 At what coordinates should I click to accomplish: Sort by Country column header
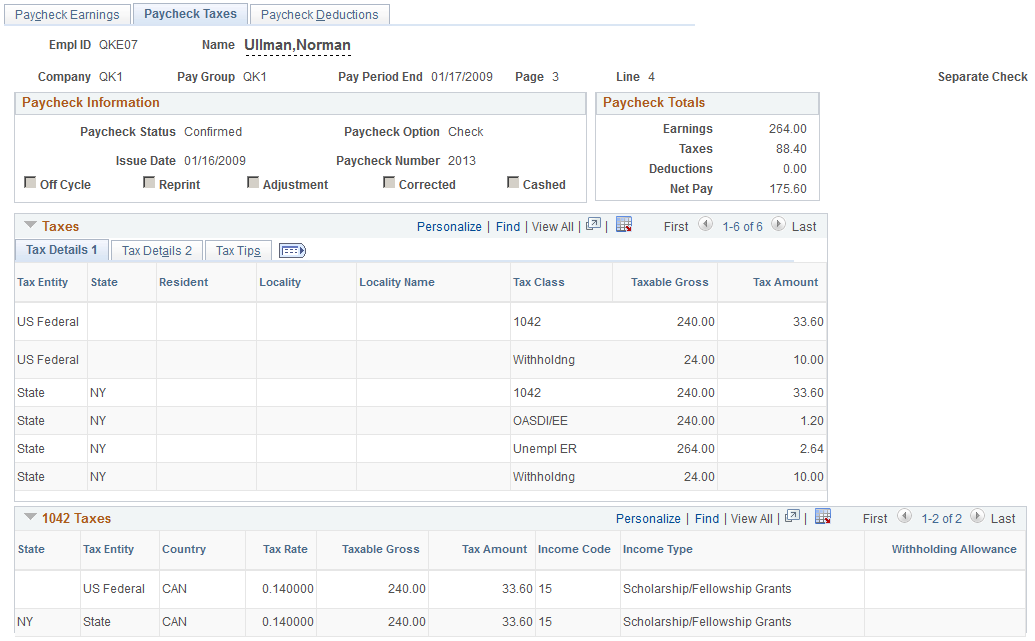click(x=184, y=549)
